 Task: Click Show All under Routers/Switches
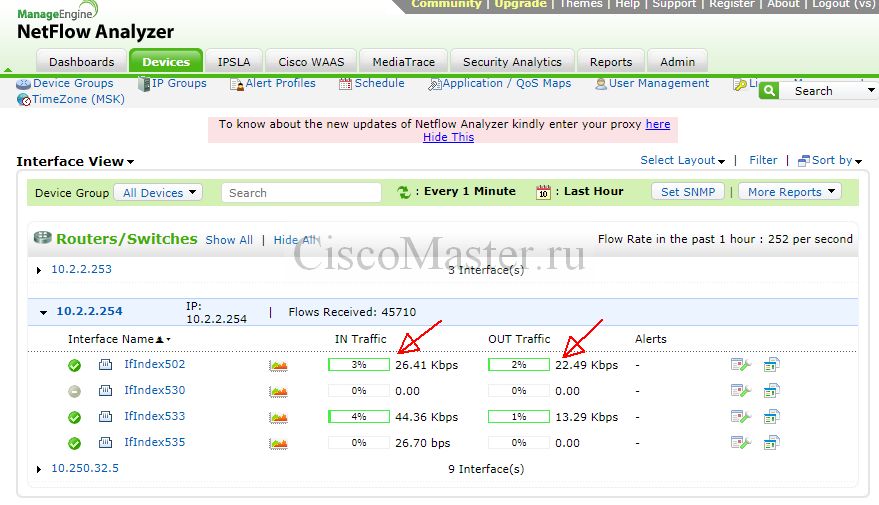[229, 240]
